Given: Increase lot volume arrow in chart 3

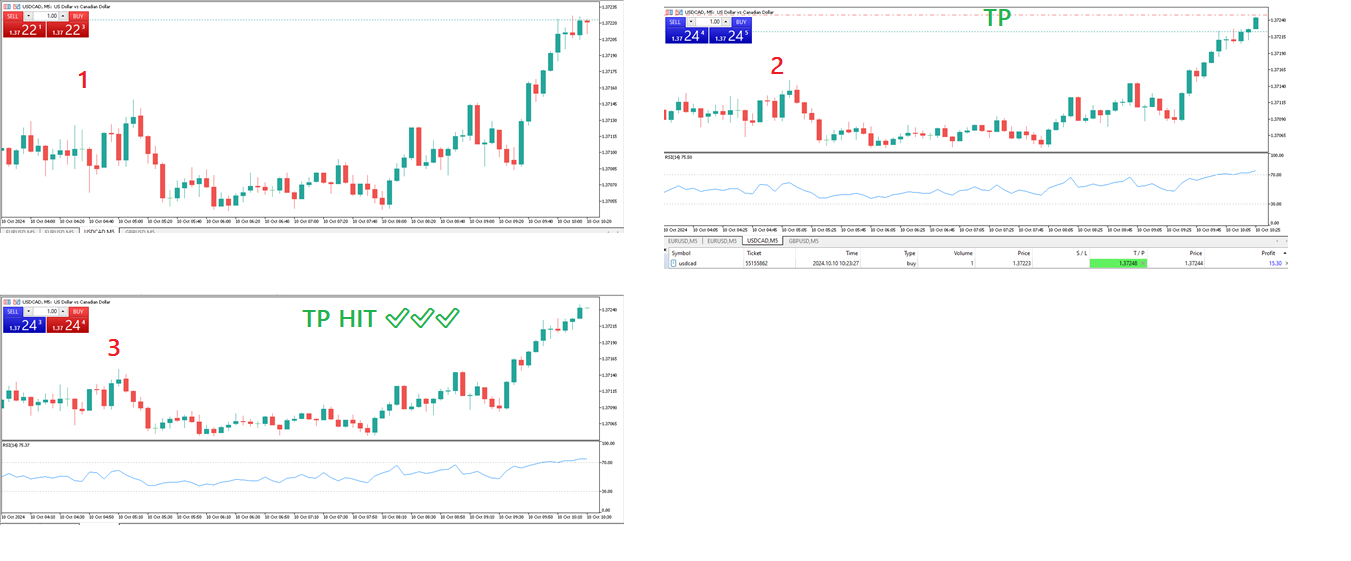Looking at the screenshot, I should [x=64, y=311].
